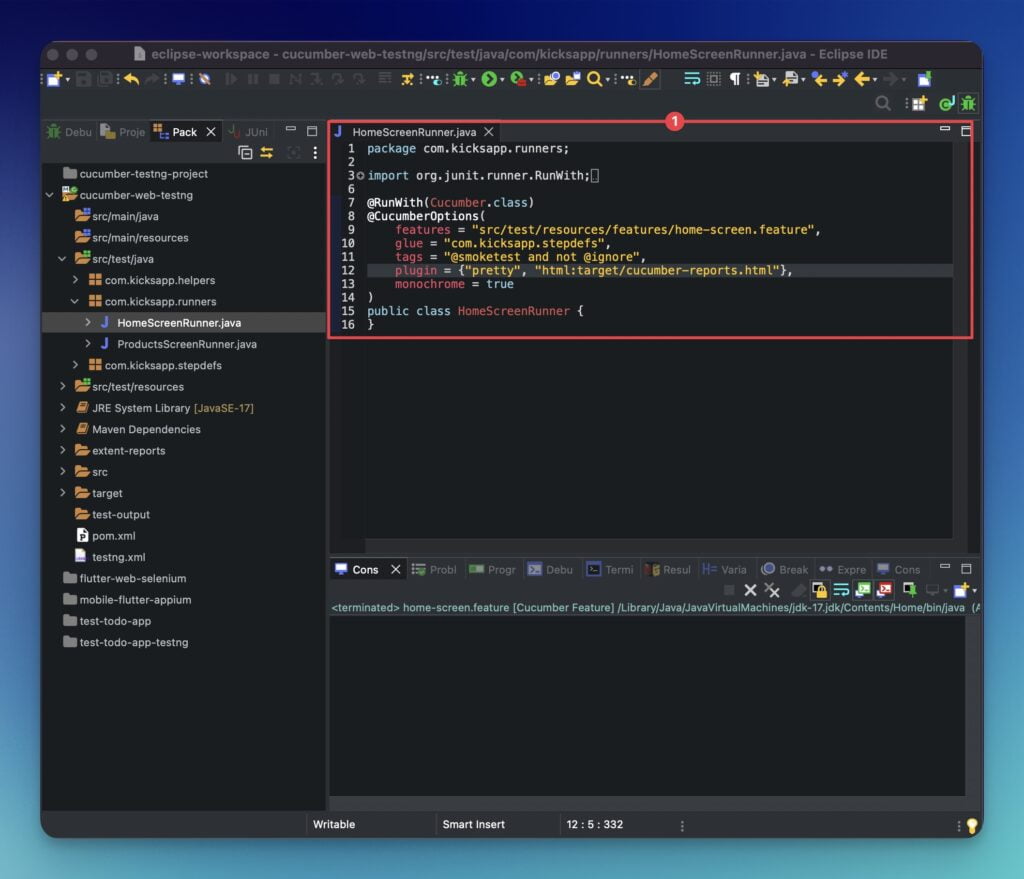Toggle block selection mode icon
The width and height of the screenshot is (1024, 879).
pyautogui.click(x=714, y=79)
